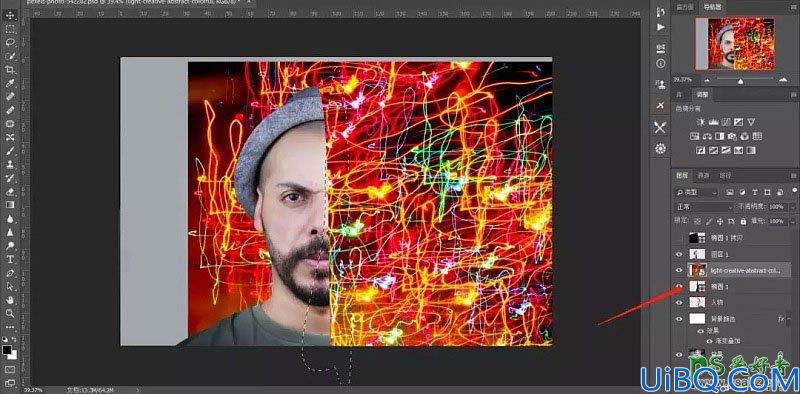The image size is (800, 394).
Task: Switch to the Adjustments tab
Action: [703, 95]
